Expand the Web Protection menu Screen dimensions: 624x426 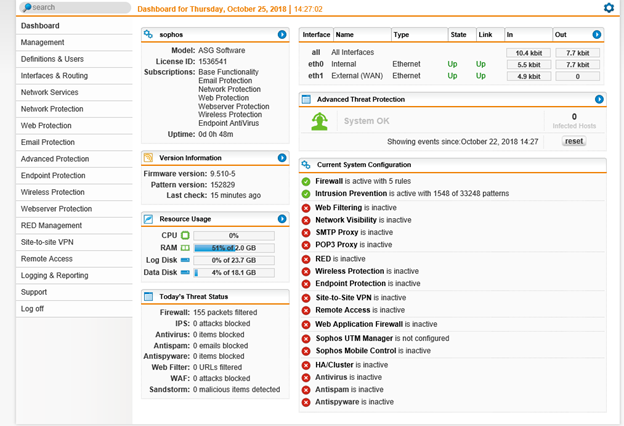click(x=74, y=126)
